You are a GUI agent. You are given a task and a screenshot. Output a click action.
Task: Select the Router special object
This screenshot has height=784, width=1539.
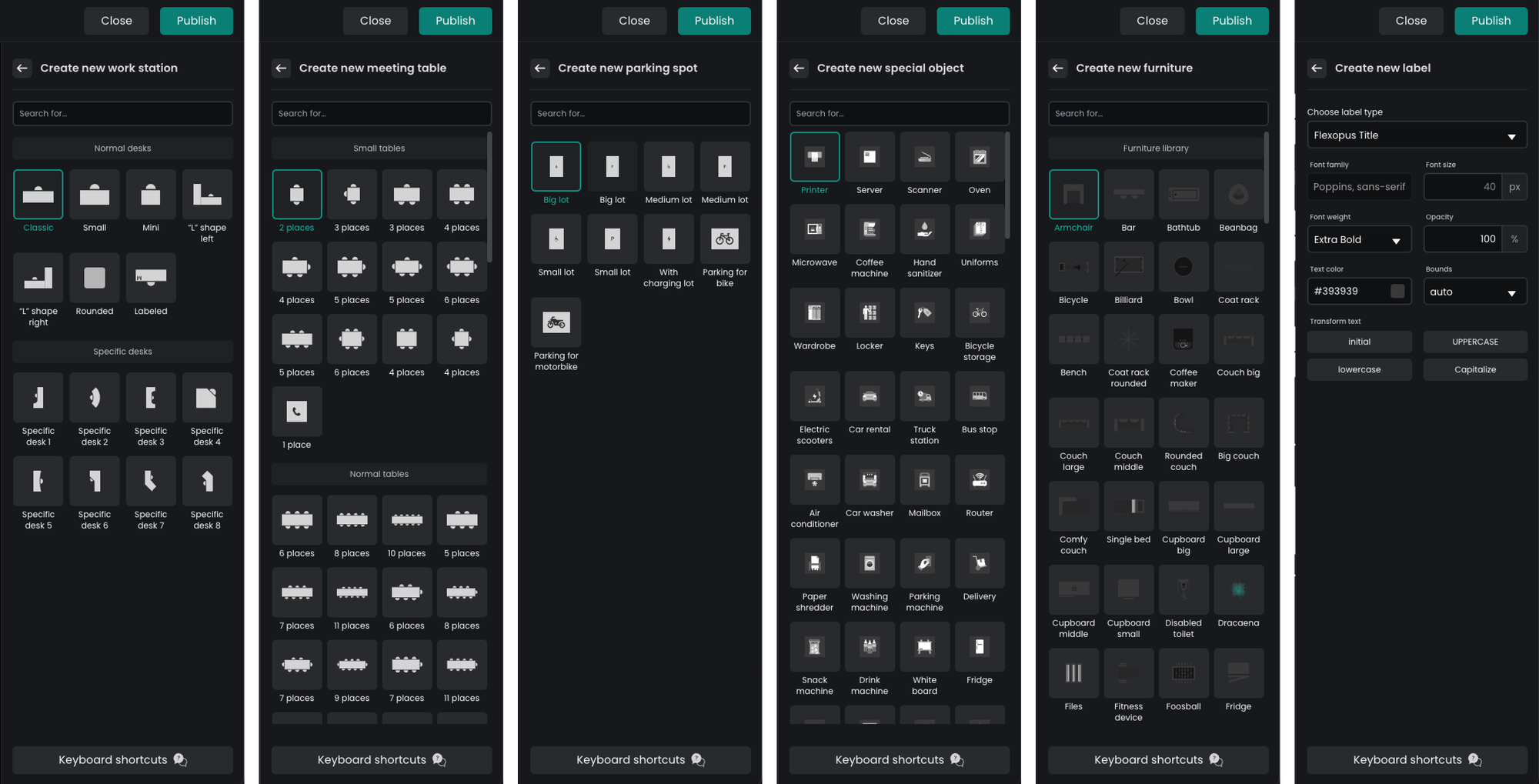(x=979, y=480)
